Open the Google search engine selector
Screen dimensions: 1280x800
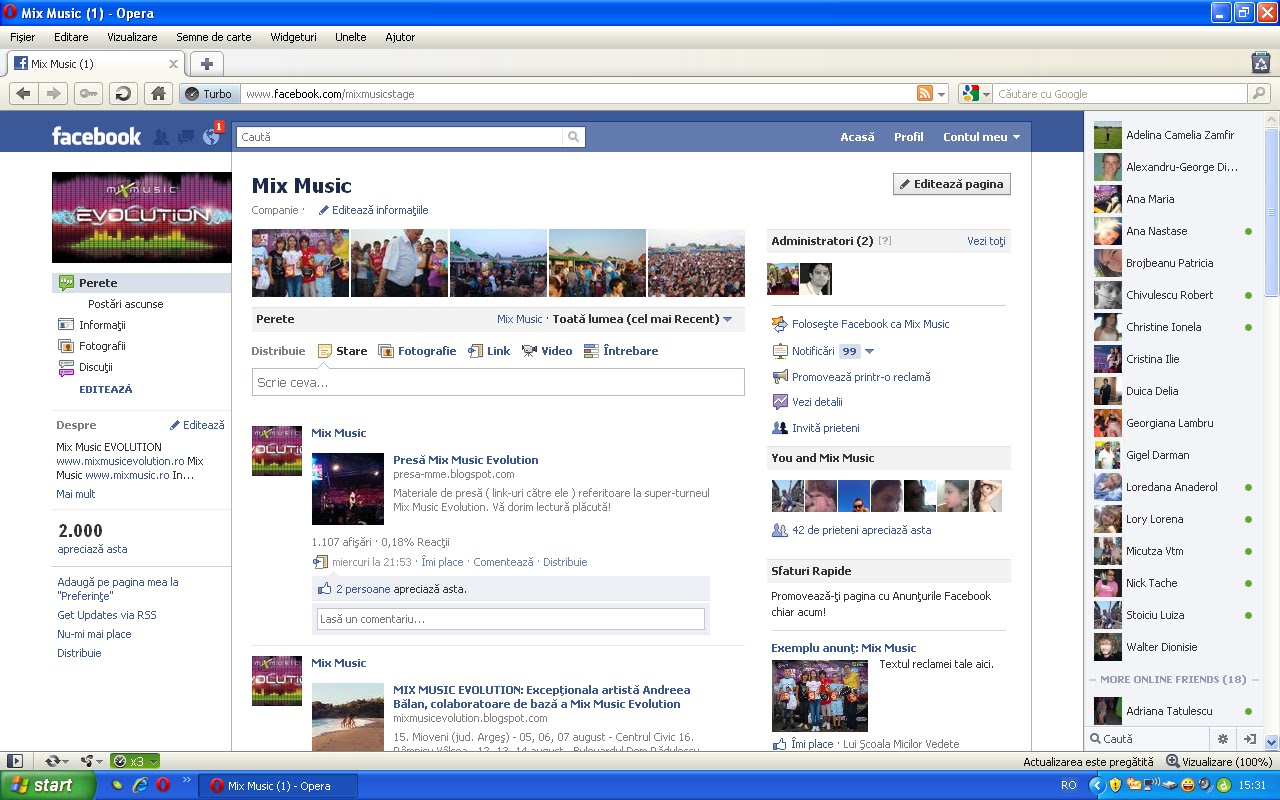click(x=975, y=94)
